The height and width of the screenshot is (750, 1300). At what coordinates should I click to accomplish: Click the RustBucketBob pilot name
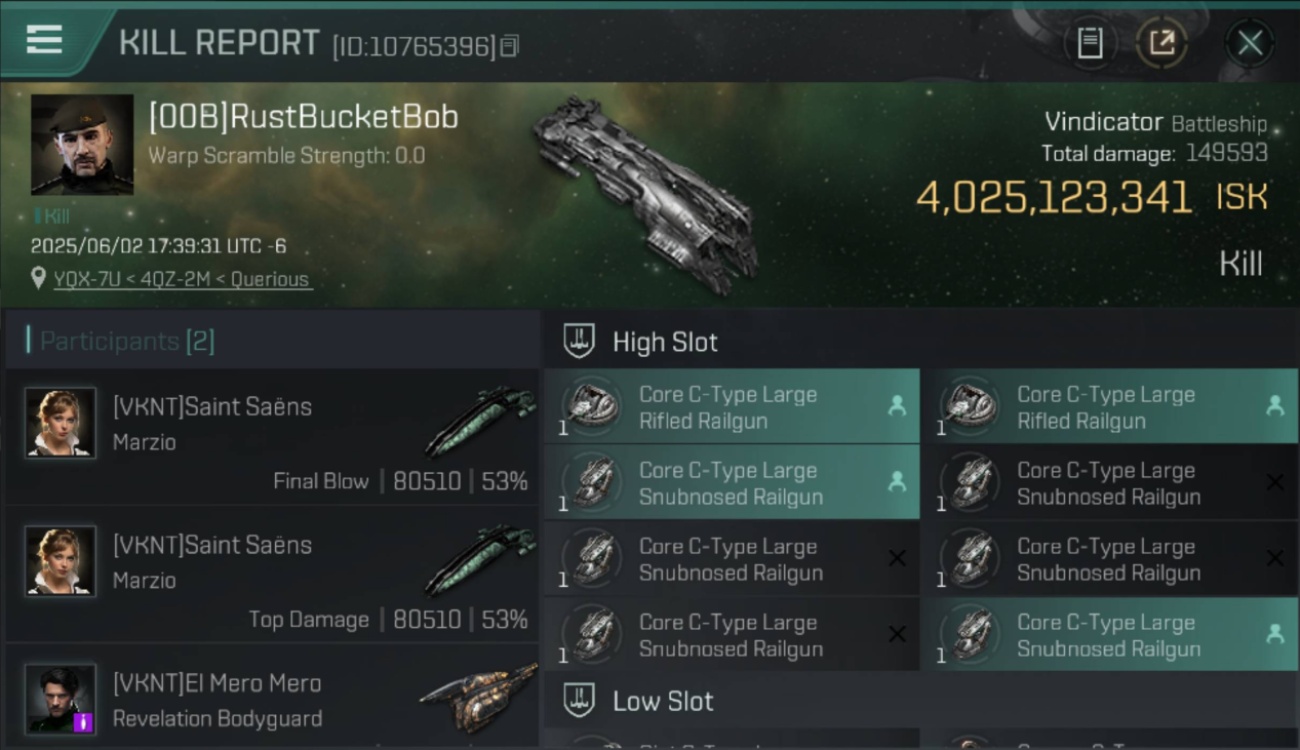click(x=303, y=117)
